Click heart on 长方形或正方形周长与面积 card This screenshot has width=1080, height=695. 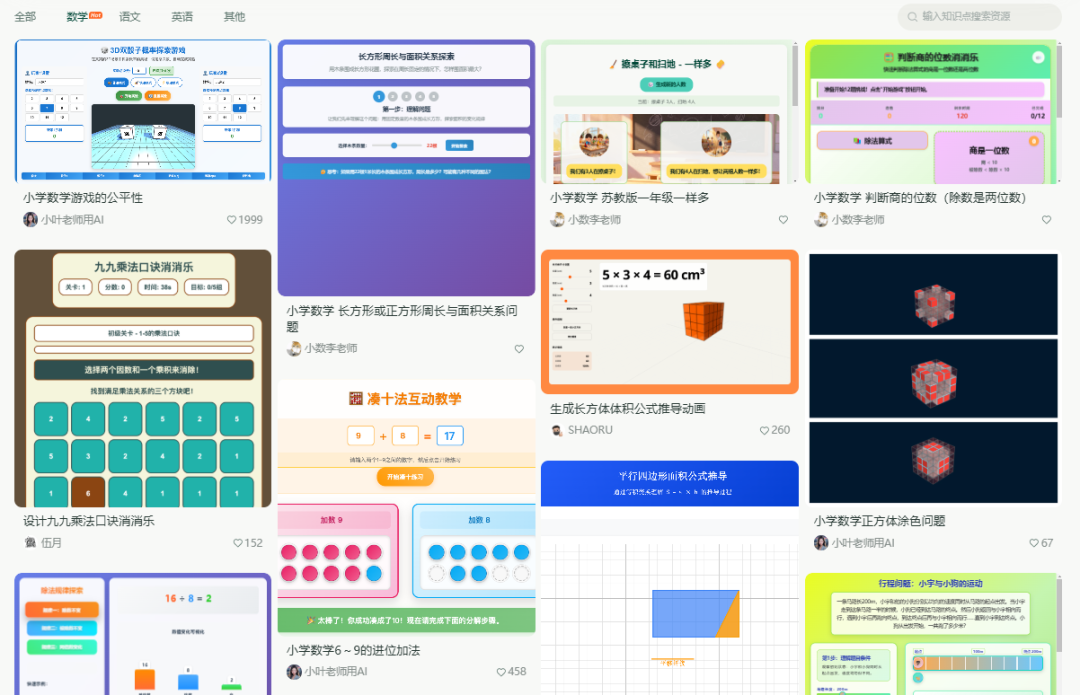[x=519, y=349]
